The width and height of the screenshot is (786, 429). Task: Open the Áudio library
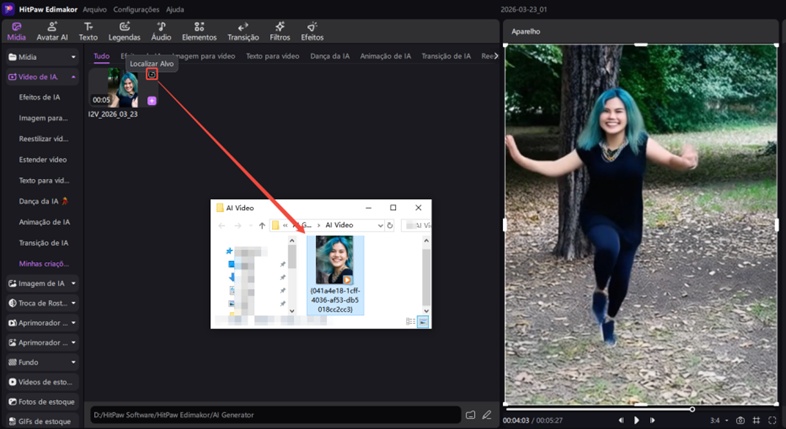click(161, 31)
